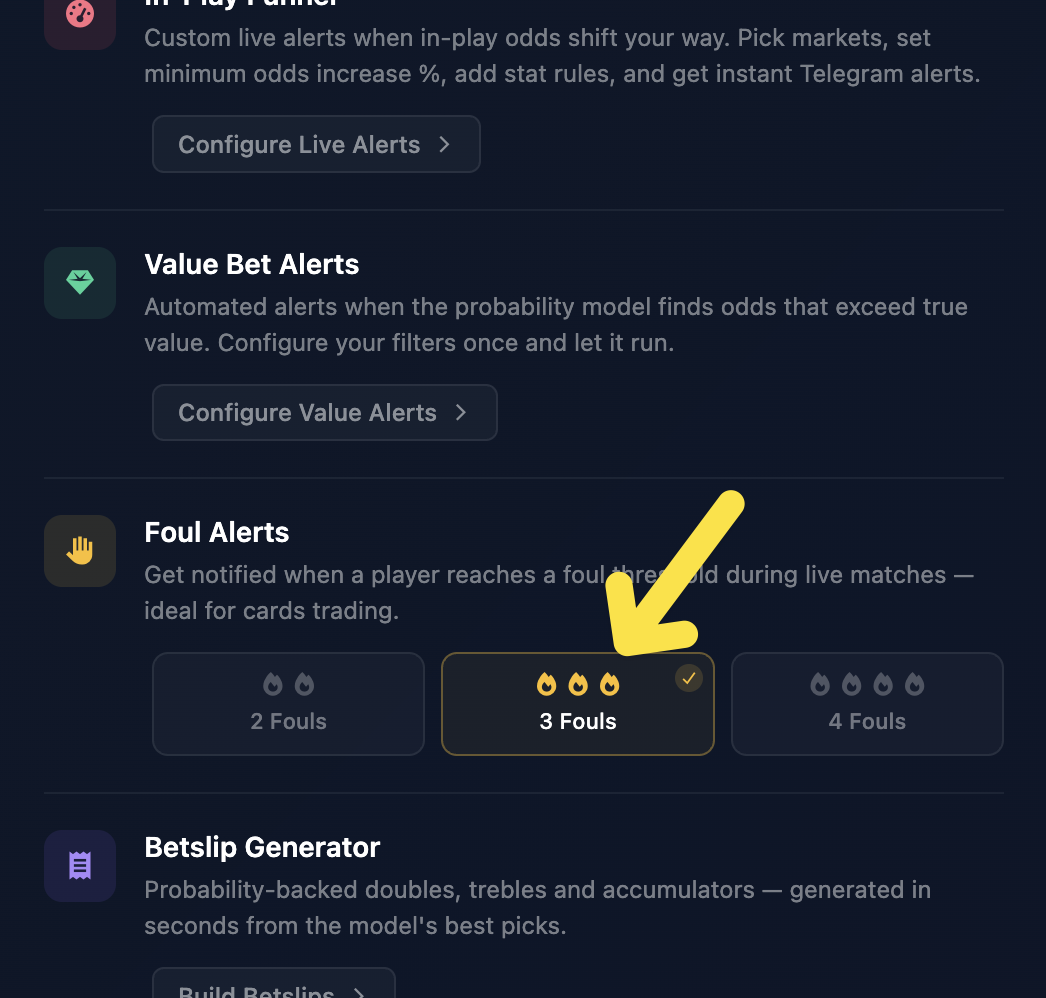Screen dimensions: 1046x998
Task: Open Configure Value Alerts
Action: click(325, 412)
